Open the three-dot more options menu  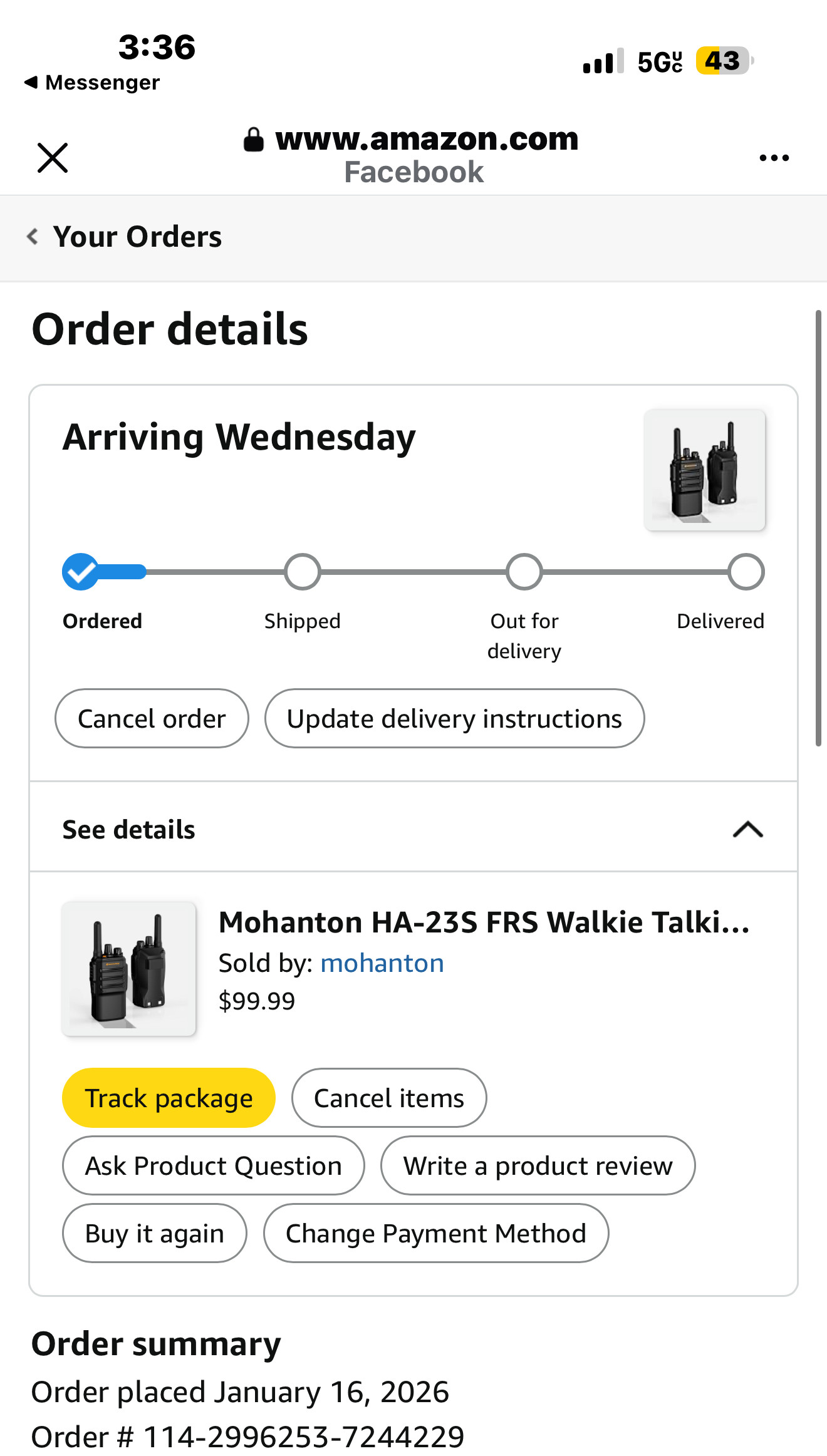coord(774,158)
